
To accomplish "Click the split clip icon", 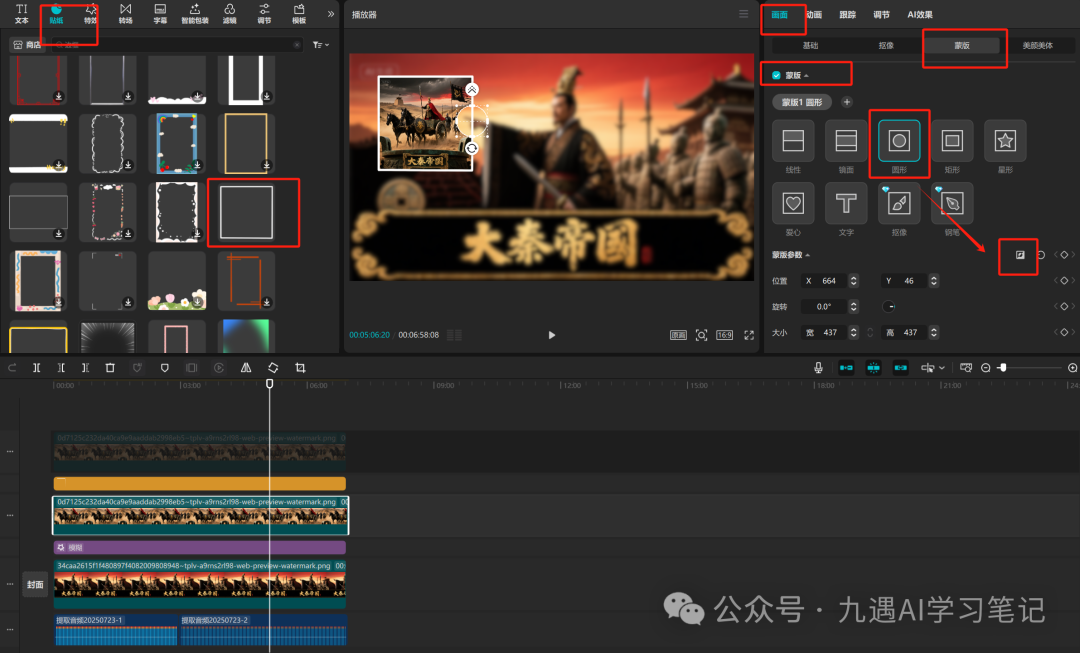I will (37, 368).
